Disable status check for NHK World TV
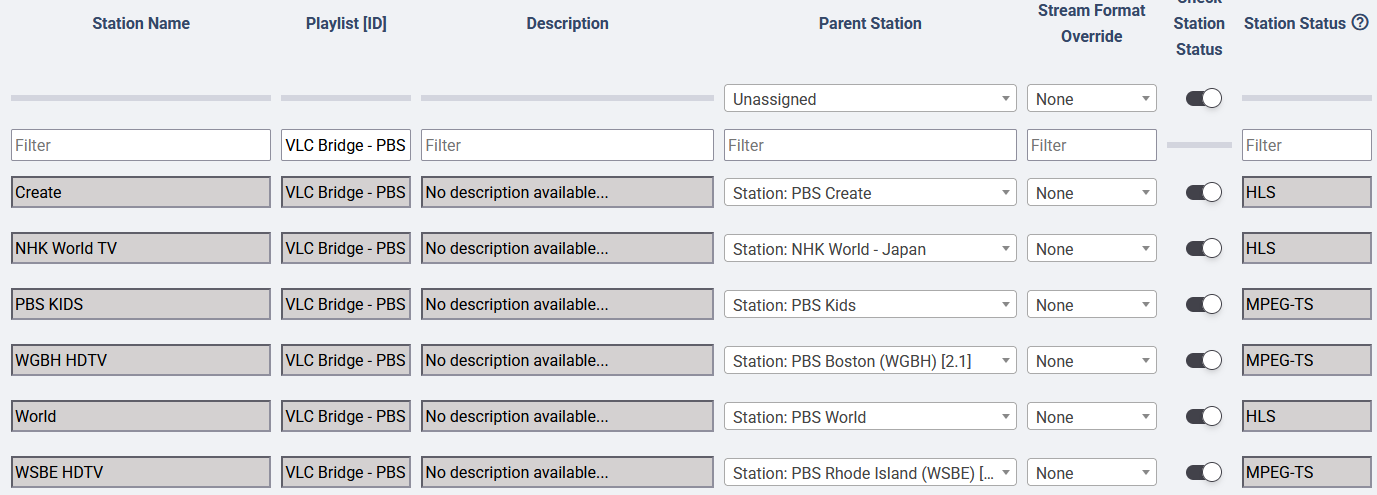 (1203, 249)
